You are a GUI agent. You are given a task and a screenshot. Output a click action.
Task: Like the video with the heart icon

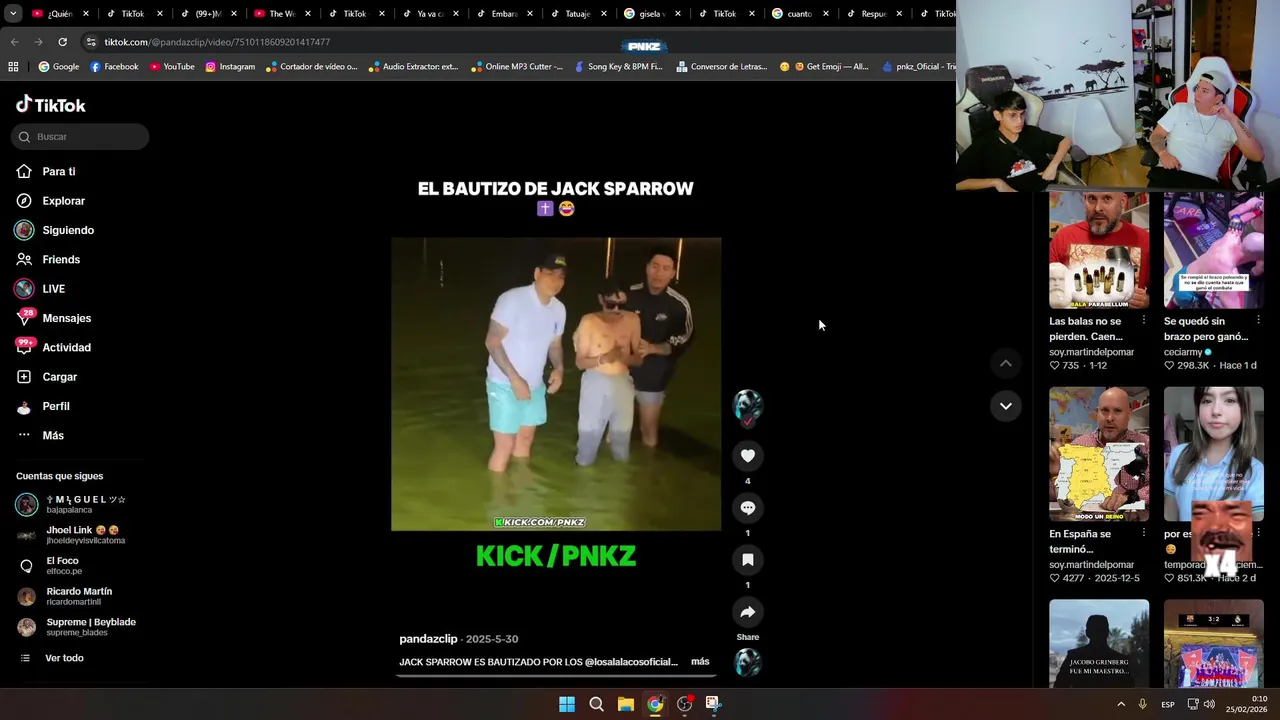click(x=747, y=456)
